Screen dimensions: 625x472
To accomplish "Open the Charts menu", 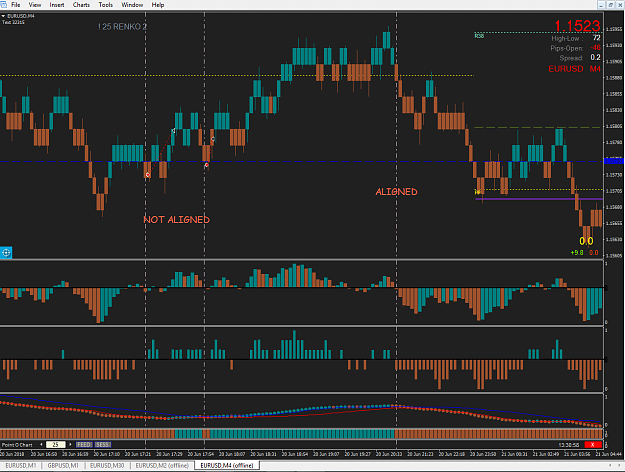I will pyautogui.click(x=81, y=5).
